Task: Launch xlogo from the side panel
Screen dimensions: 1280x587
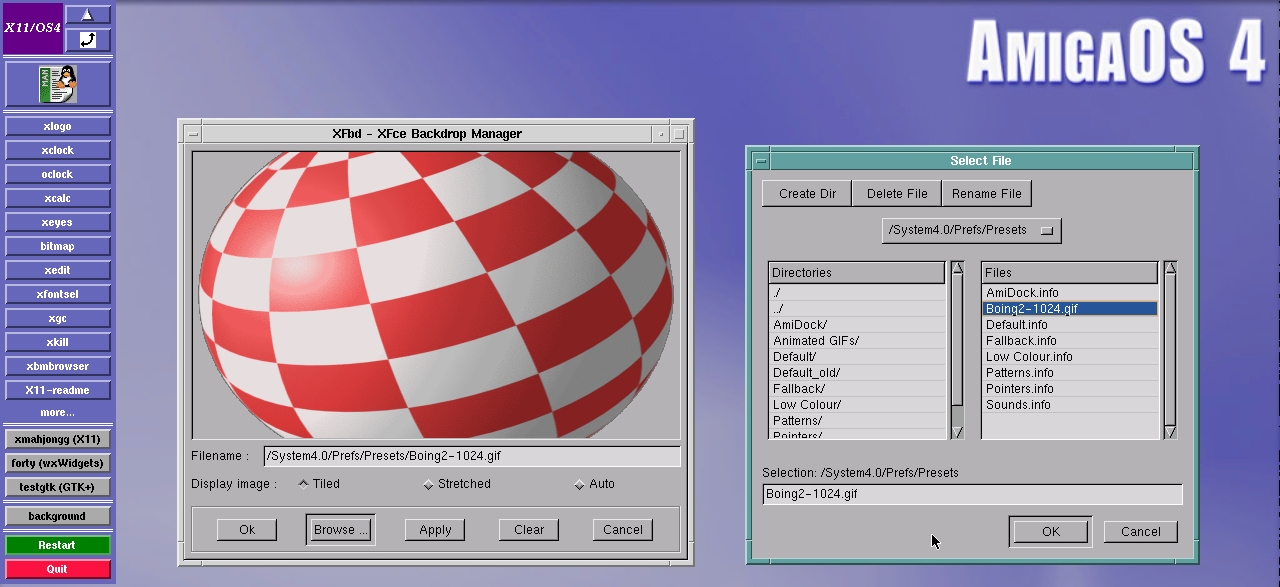Action: [57, 127]
